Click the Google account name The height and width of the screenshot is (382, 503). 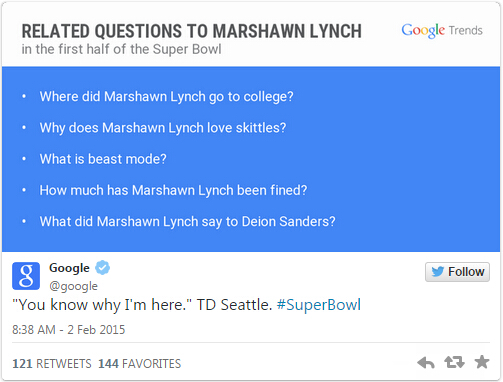[x=69, y=268]
